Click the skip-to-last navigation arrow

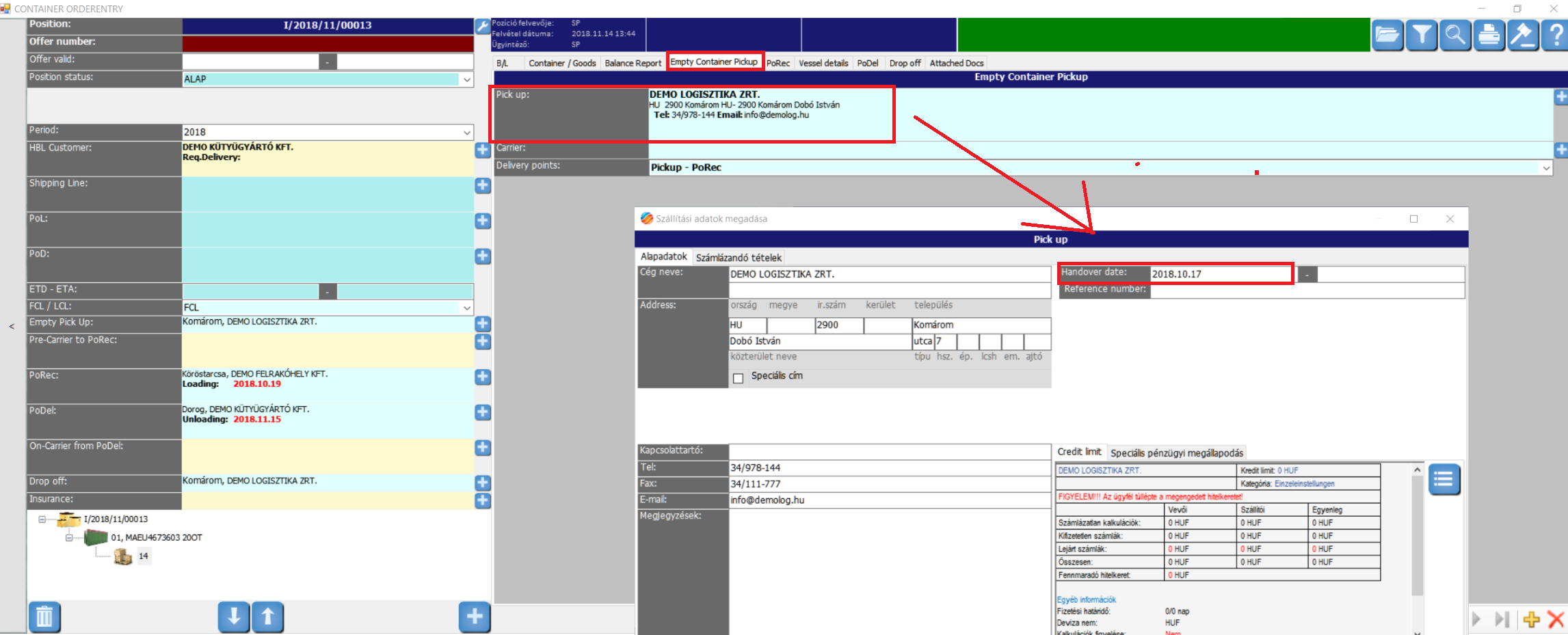click(1502, 619)
